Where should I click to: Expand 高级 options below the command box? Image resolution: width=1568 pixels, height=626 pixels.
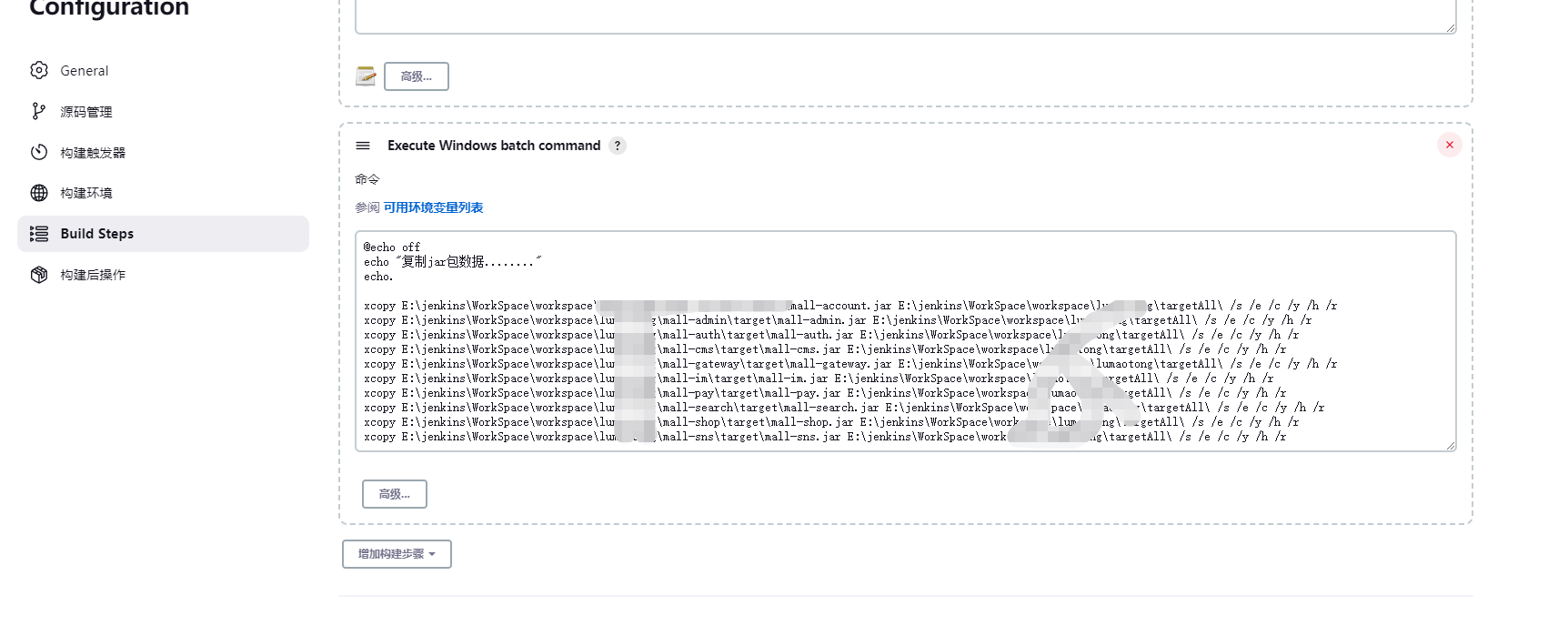[x=394, y=494]
